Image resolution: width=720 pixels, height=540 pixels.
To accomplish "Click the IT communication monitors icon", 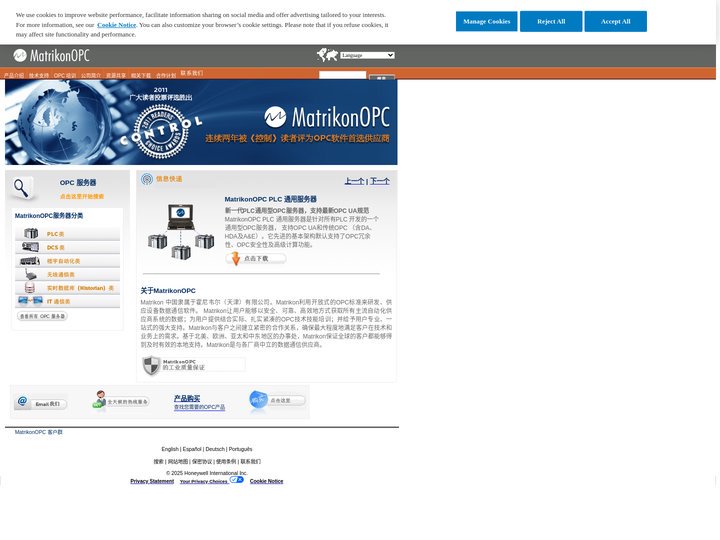I will click(x=30, y=301).
